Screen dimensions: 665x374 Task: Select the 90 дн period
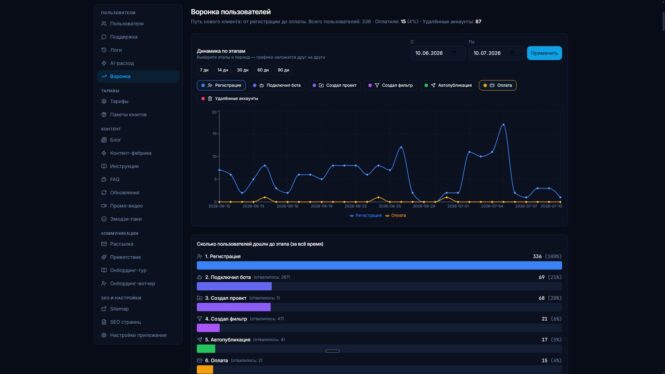283,70
